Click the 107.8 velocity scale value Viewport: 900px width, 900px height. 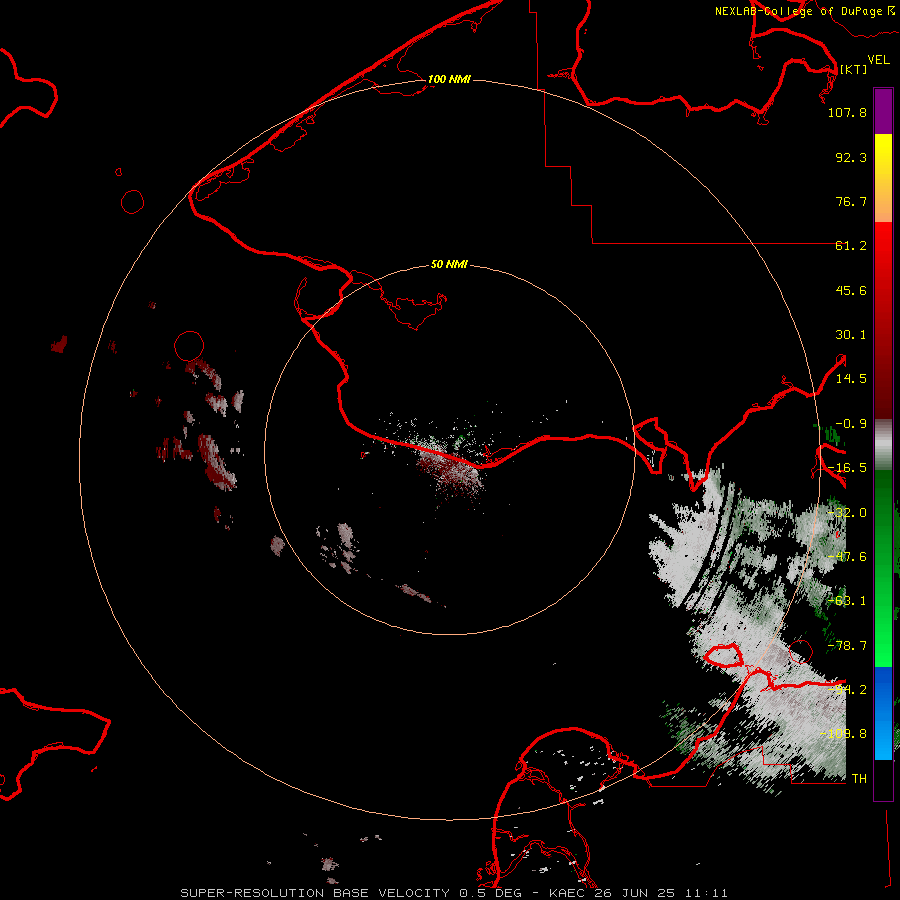847,112
